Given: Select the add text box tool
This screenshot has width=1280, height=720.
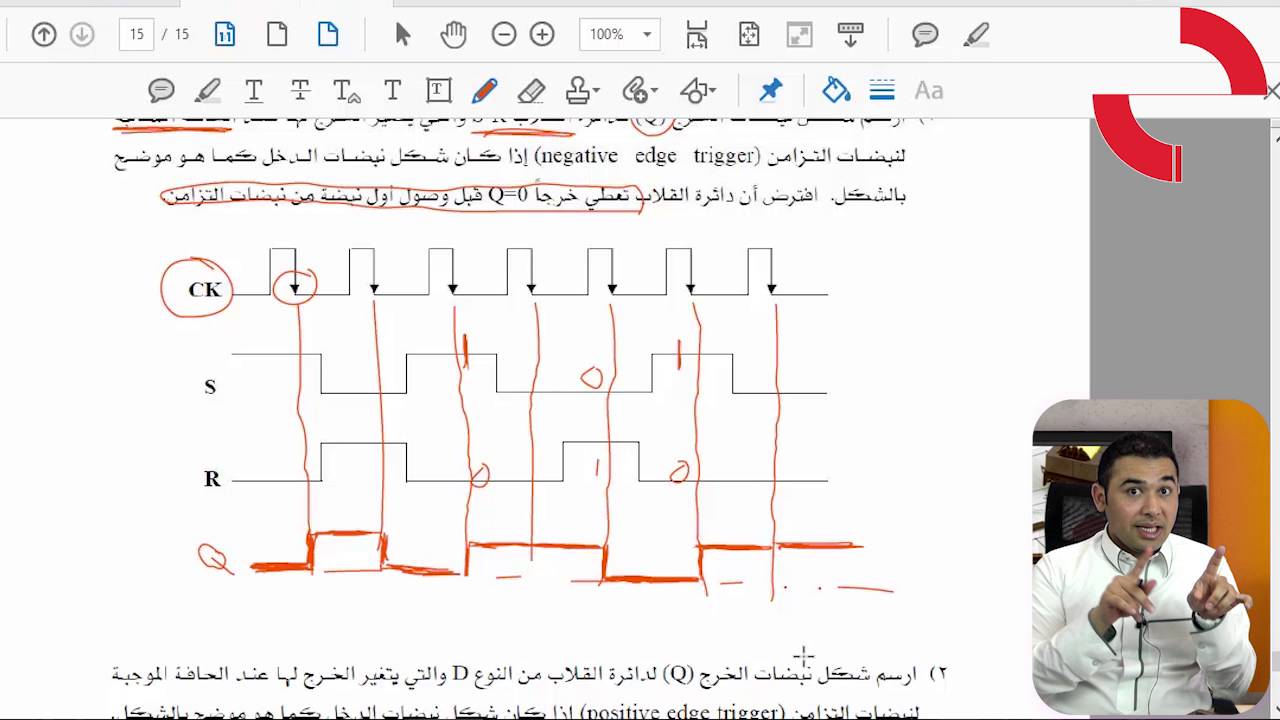Looking at the screenshot, I should pos(438,91).
